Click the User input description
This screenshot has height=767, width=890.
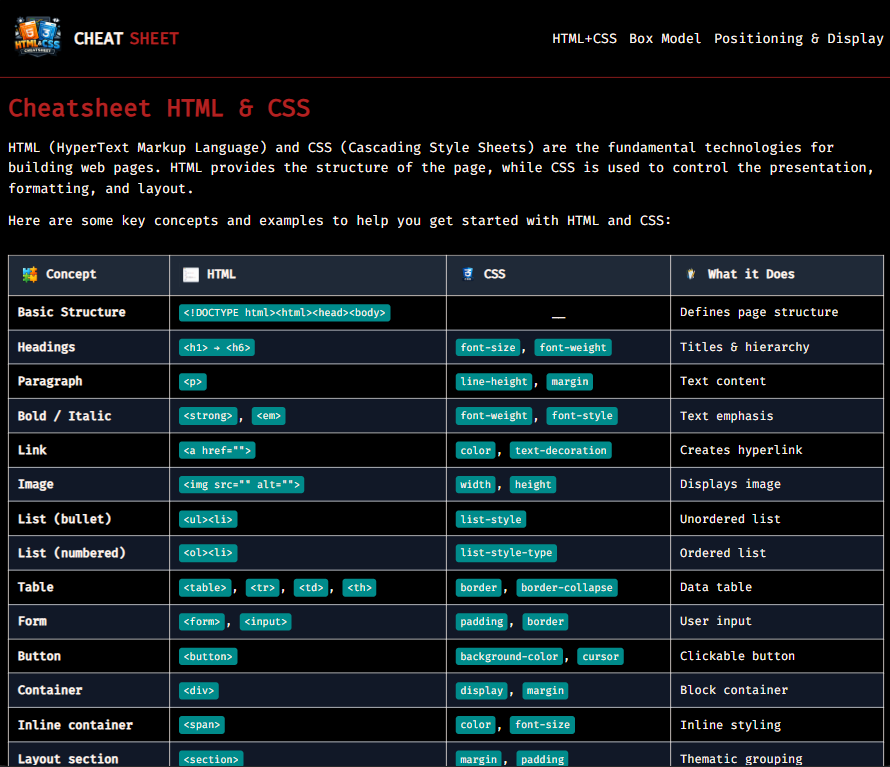click(x=716, y=621)
